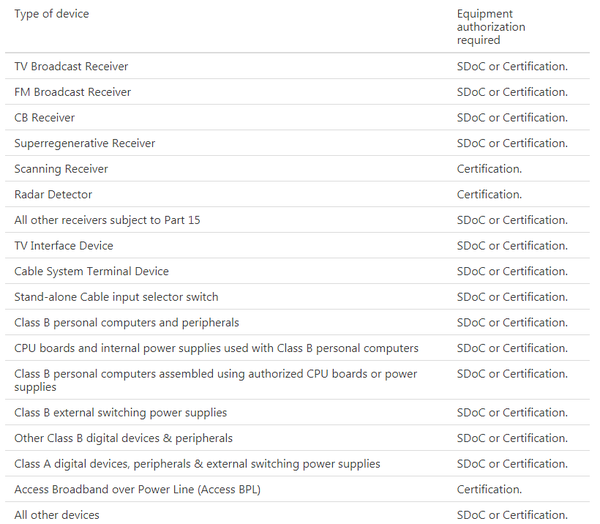600x524 pixels.
Task: Select the Class A digital devices row
Action: pos(197,464)
